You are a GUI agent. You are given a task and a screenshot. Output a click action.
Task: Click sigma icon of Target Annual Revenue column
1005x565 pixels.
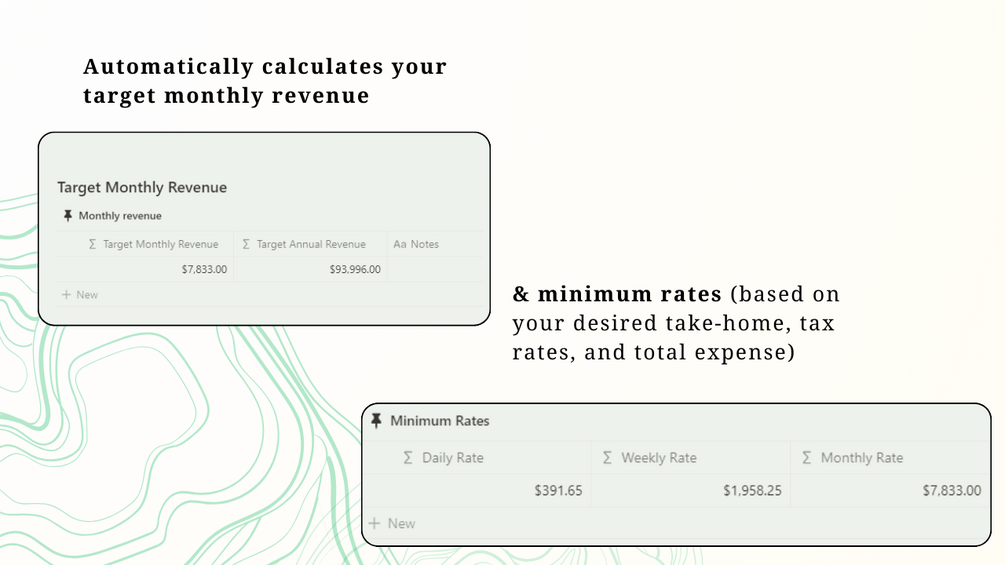coord(246,244)
